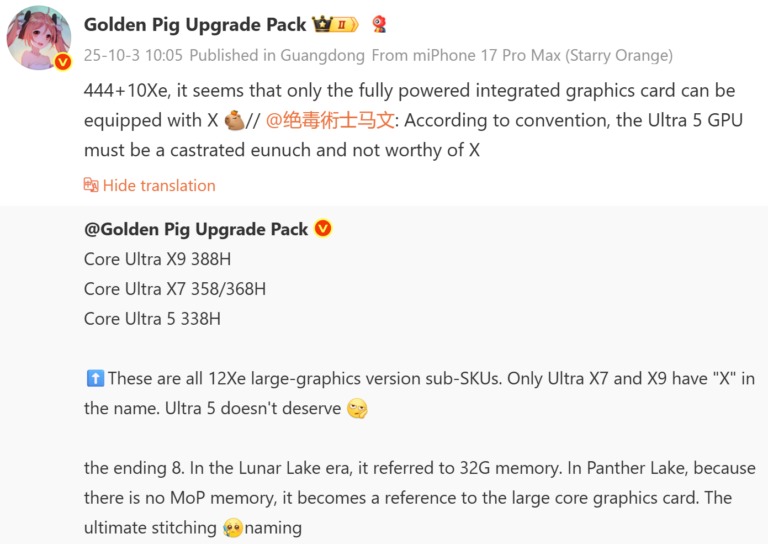The width and height of the screenshot is (768, 544).
Task: Click the crying emoji before "naming"
Action: [232, 527]
